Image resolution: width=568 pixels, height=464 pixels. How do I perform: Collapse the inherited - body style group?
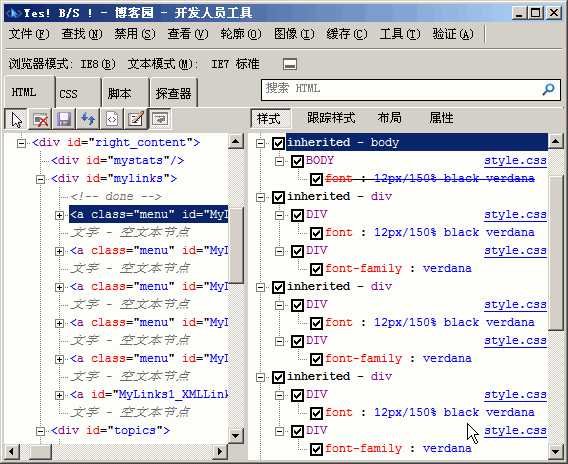[260, 143]
